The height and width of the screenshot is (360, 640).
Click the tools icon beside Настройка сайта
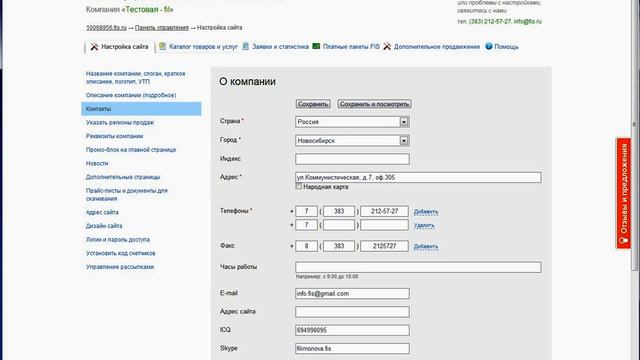(94, 47)
